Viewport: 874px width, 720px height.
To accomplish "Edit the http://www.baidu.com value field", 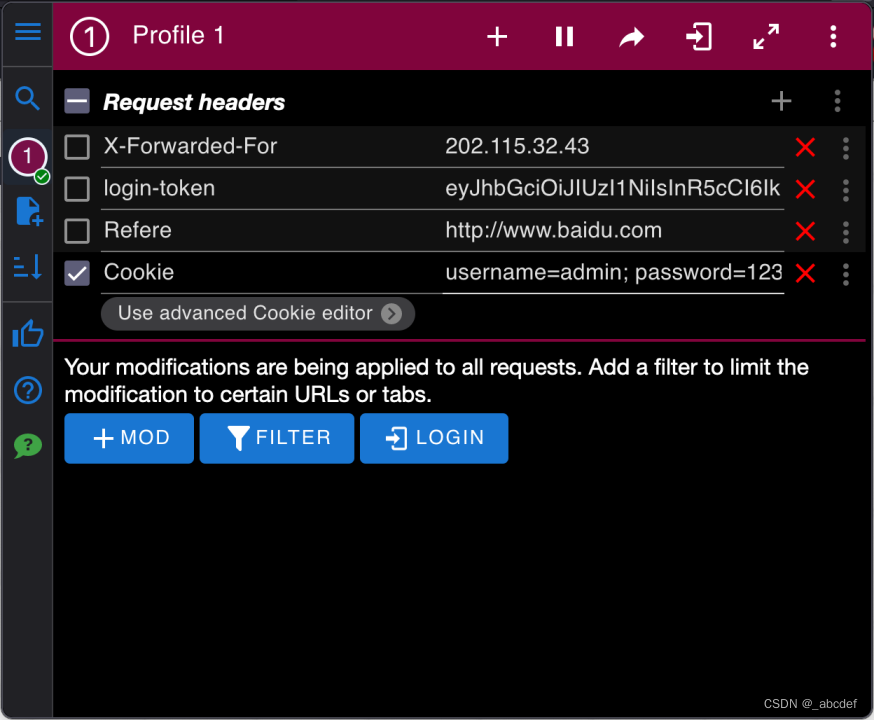I will click(x=613, y=231).
